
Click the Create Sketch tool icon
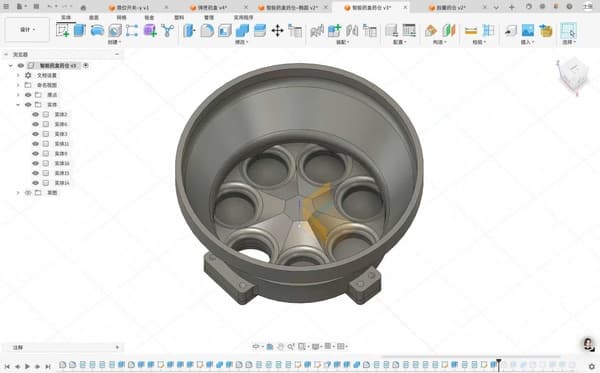[x=63, y=30]
